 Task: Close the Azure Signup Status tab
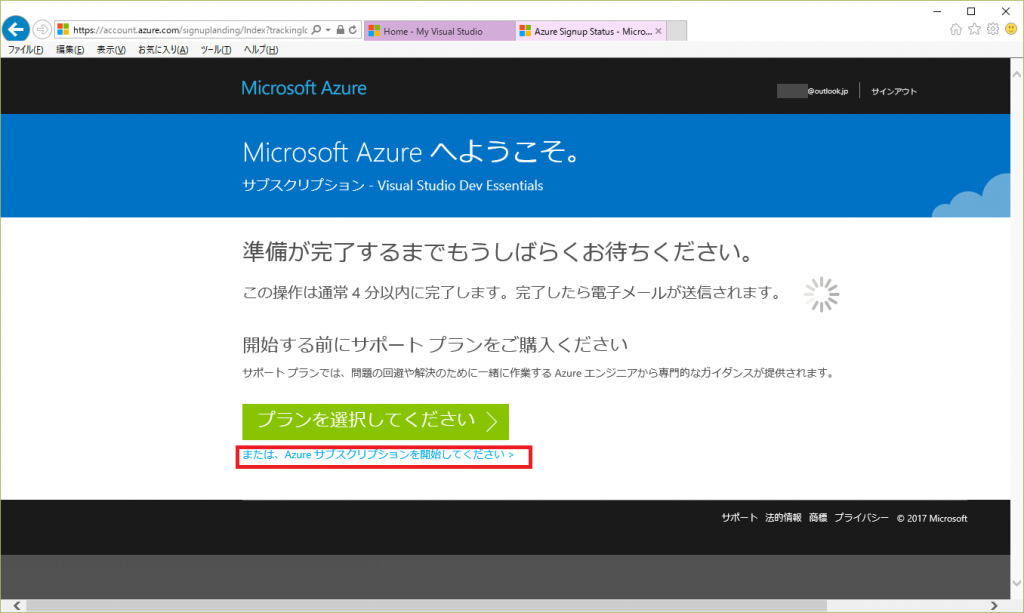coord(658,31)
